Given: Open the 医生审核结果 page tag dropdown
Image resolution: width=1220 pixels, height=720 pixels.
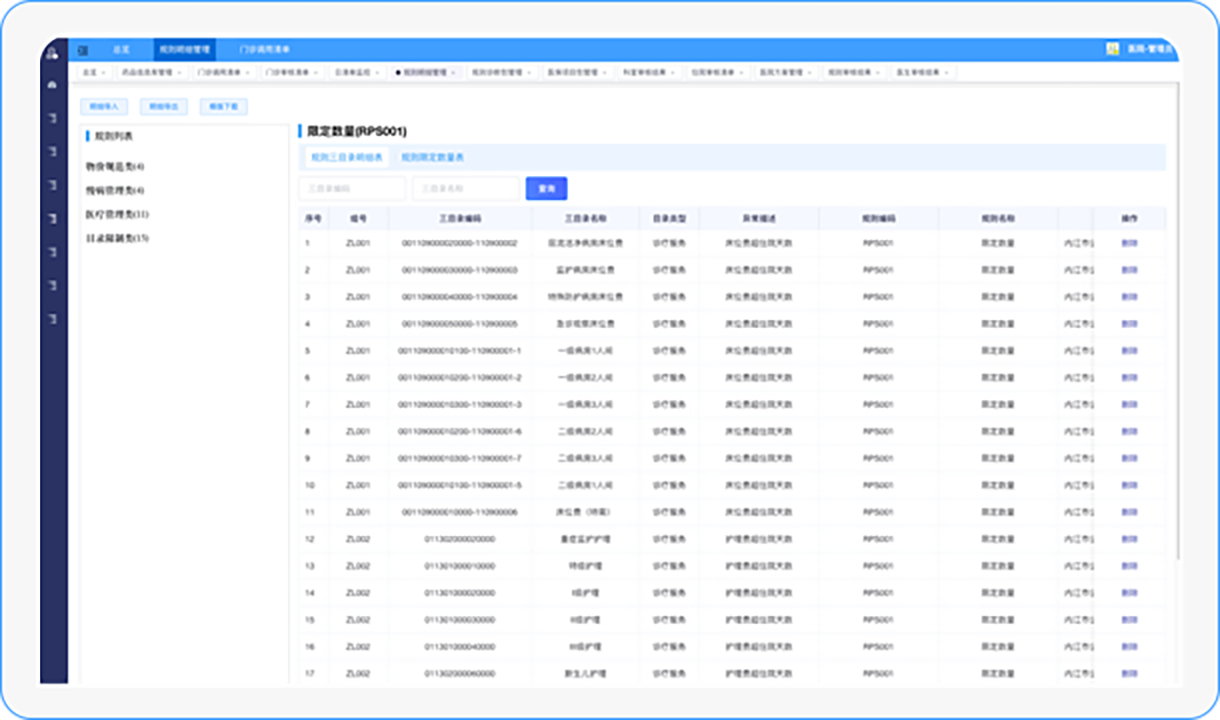Looking at the screenshot, I should pyautogui.click(x=923, y=73).
